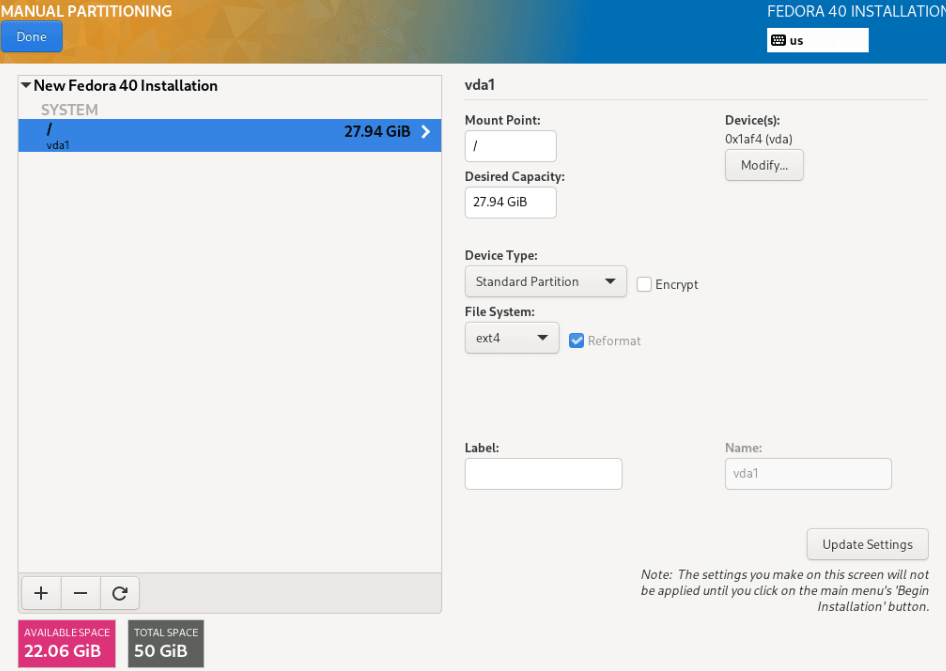
Task: Show the 22.06 GiB Available Space summary
Action: [x=66, y=643]
